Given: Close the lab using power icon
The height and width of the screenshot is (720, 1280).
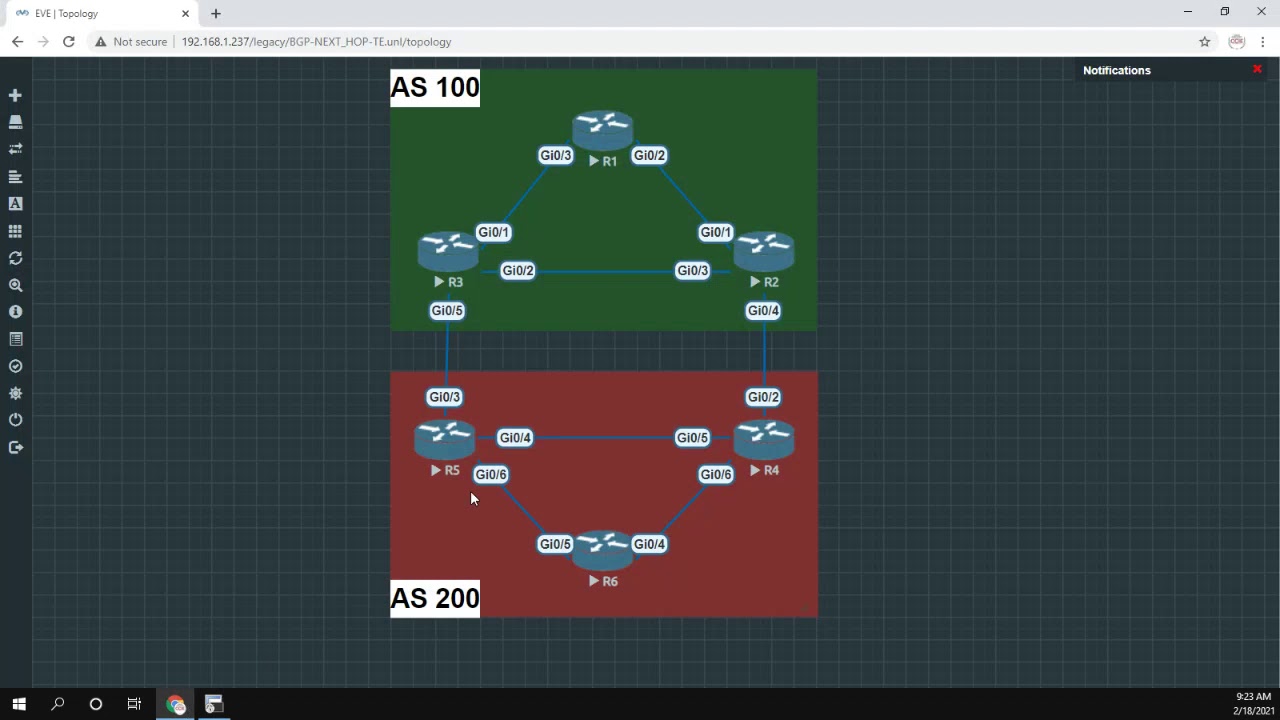Looking at the screenshot, I should click(15, 420).
